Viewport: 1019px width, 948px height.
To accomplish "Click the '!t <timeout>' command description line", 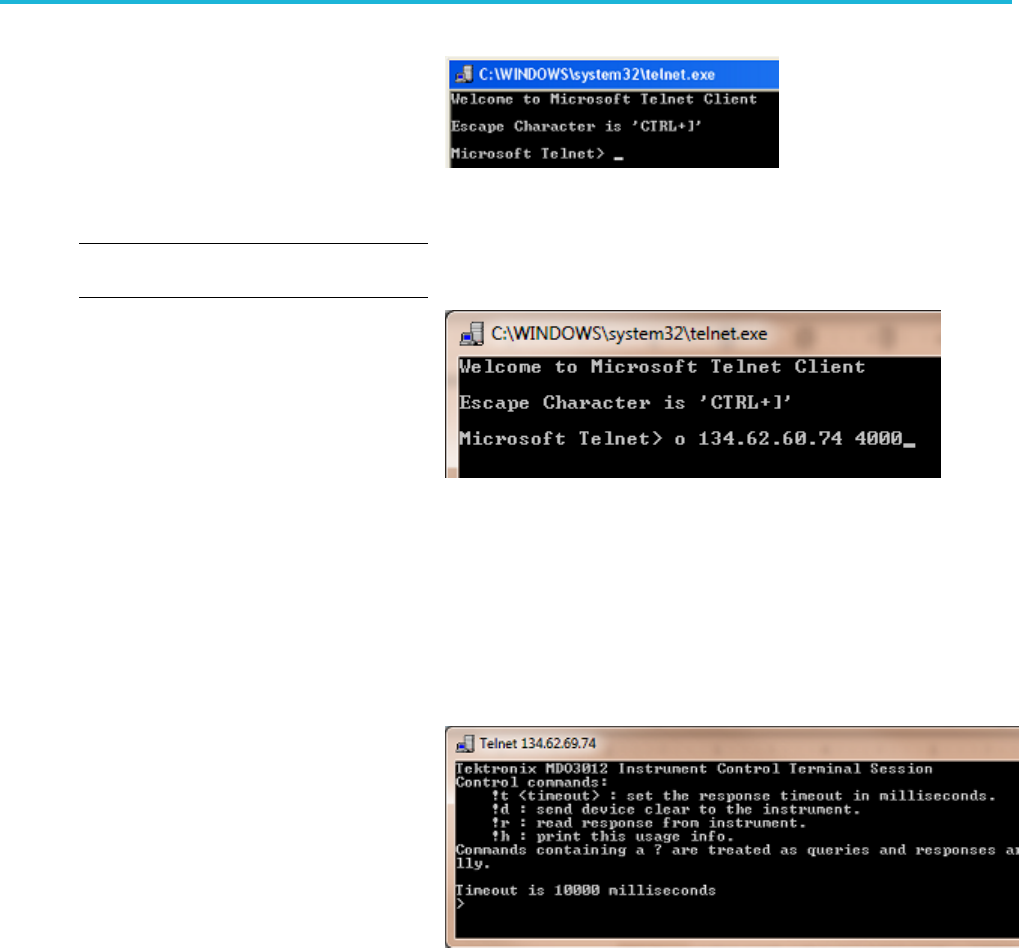I will (743, 796).
